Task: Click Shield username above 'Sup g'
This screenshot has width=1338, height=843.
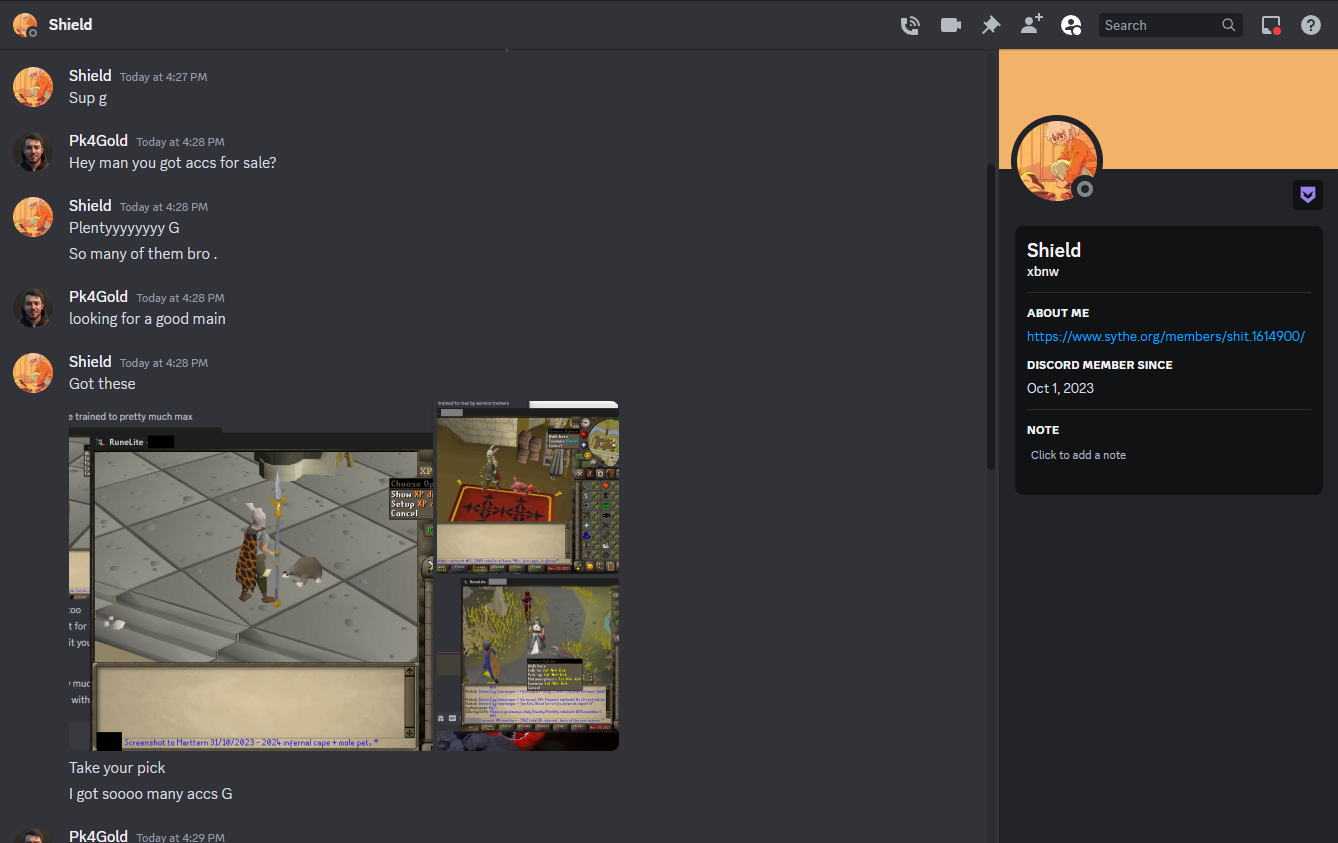Action: 90,75
